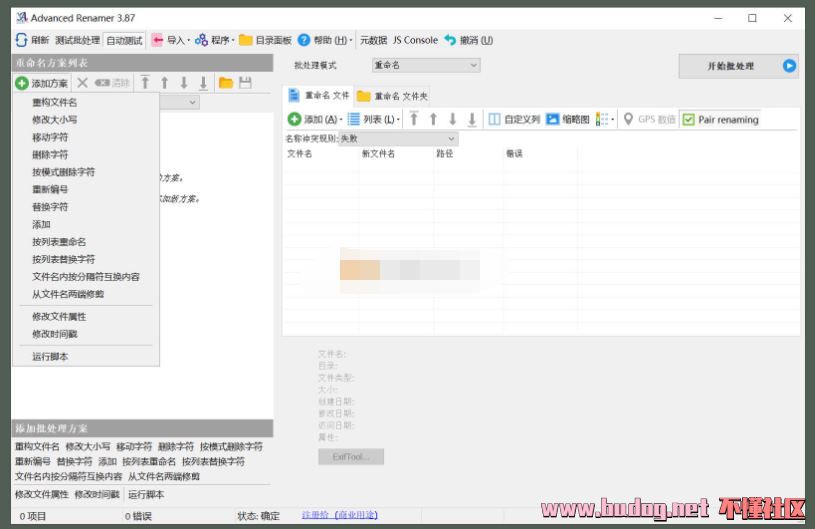Click the 开始批处理 button

731,66
